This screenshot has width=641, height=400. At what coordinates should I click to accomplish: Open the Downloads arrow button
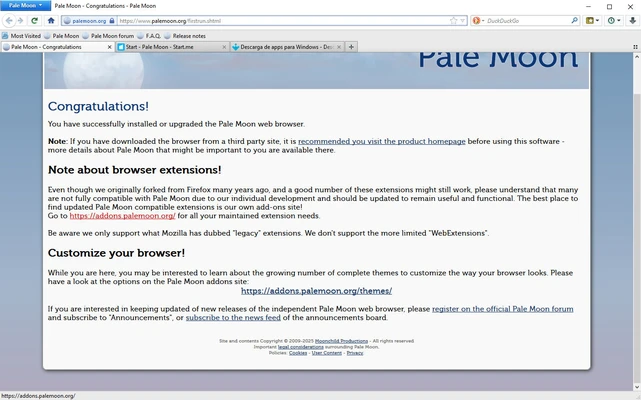coord(632,20)
